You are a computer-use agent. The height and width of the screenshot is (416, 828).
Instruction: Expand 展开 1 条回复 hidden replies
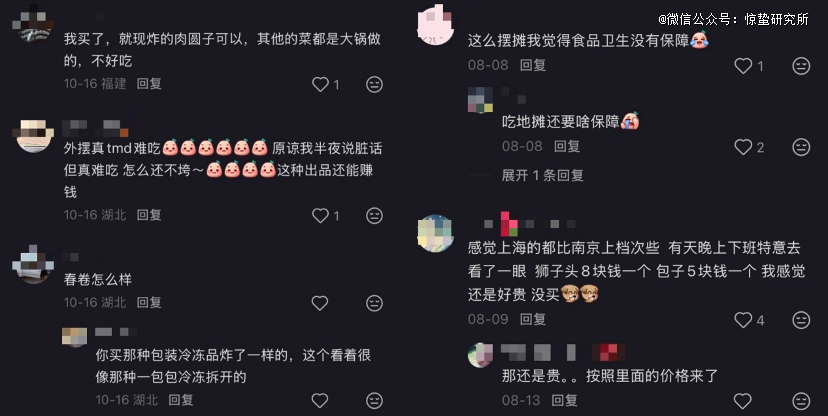pyautogui.click(x=542, y=175)
